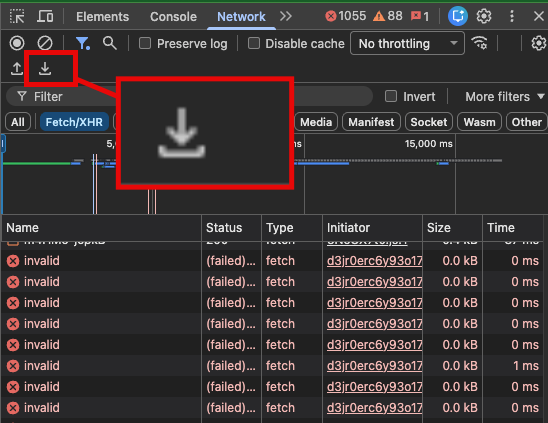The width and height of the screenshot is (548, 423).
Task: Toggle the Media type filter
Action: click(x=316, y=122)
